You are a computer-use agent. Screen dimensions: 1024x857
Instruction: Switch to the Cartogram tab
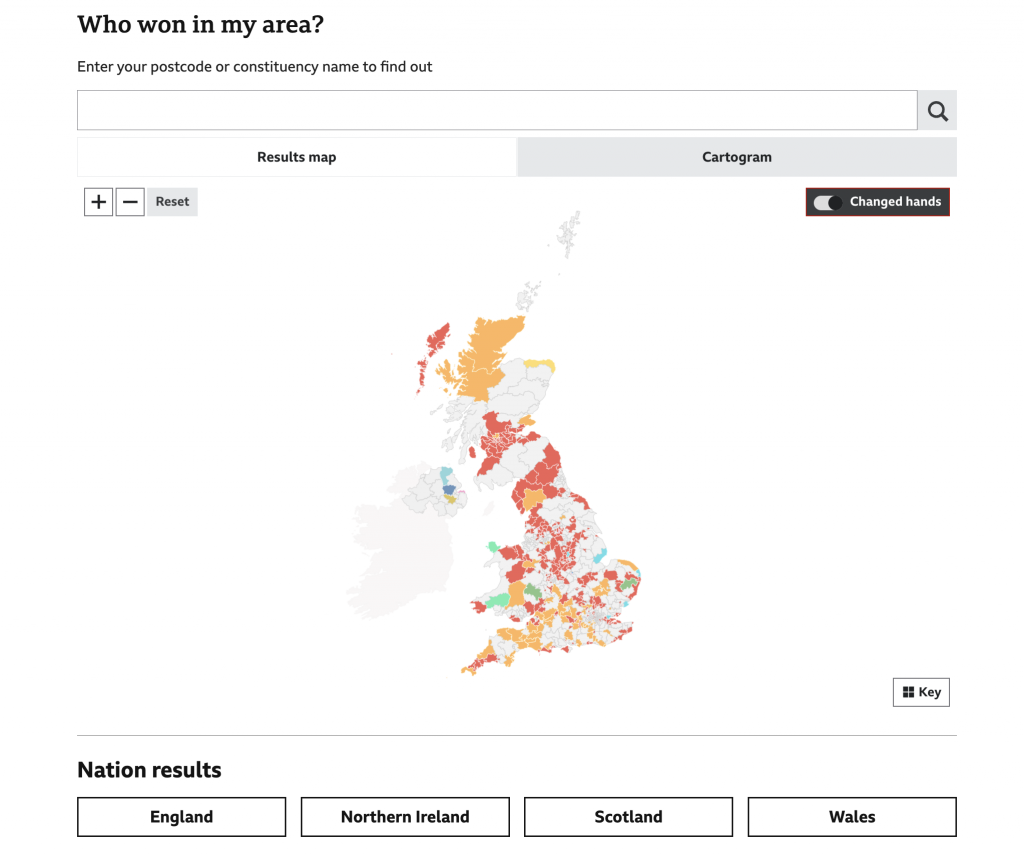737,157
